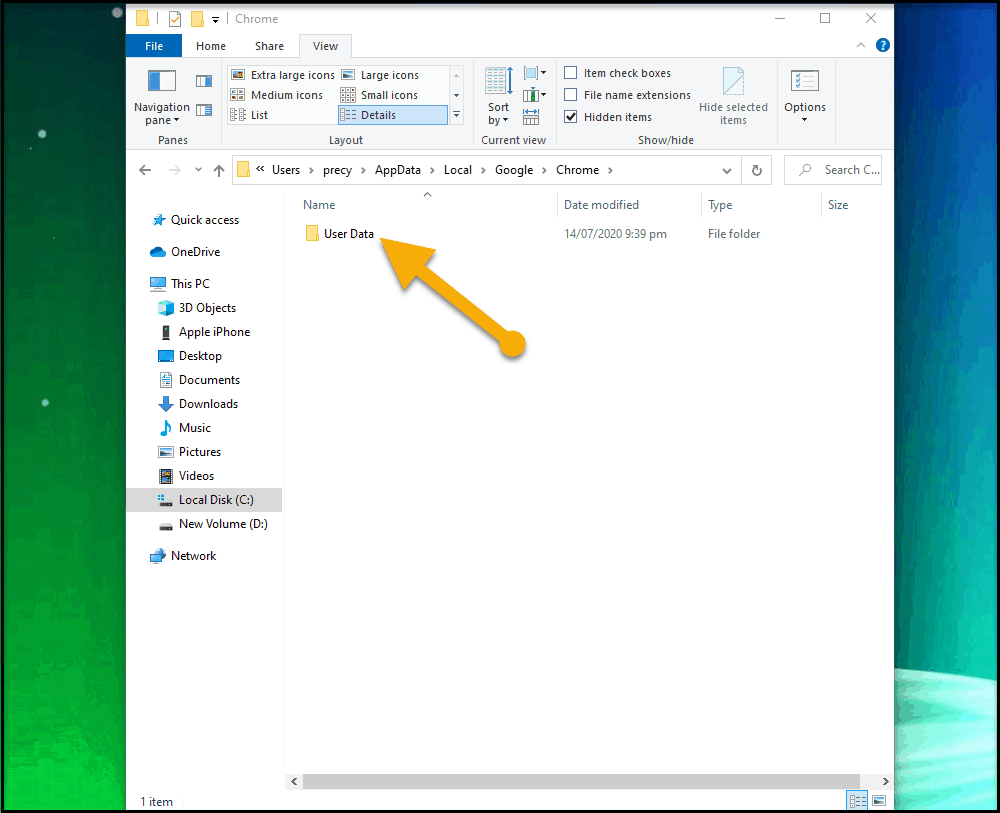Click Size all columns to fit icon

click(531, 117)
